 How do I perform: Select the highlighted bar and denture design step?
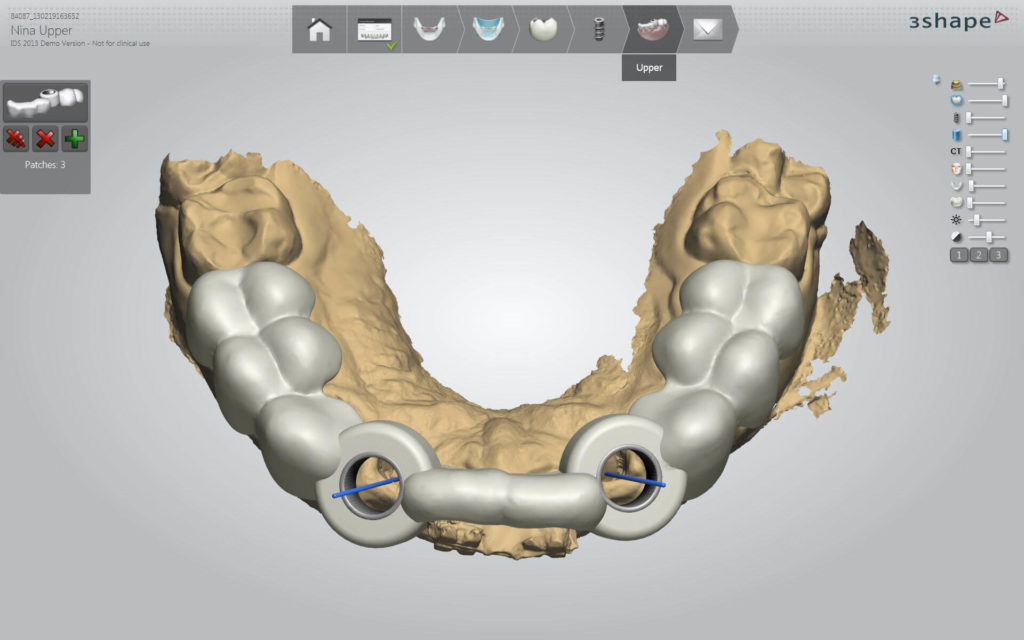652,29
